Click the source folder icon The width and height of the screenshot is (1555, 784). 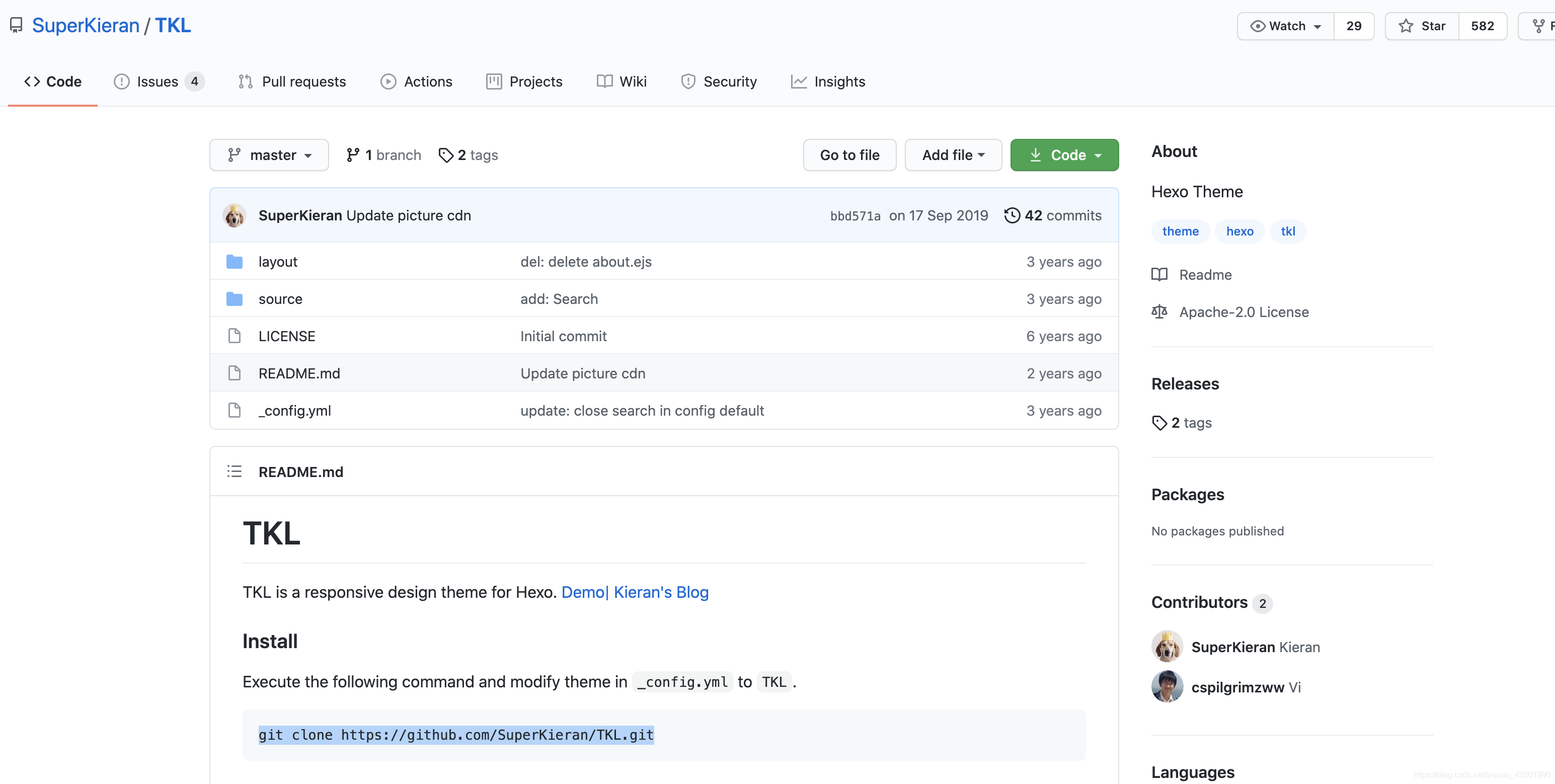(234, 299)
